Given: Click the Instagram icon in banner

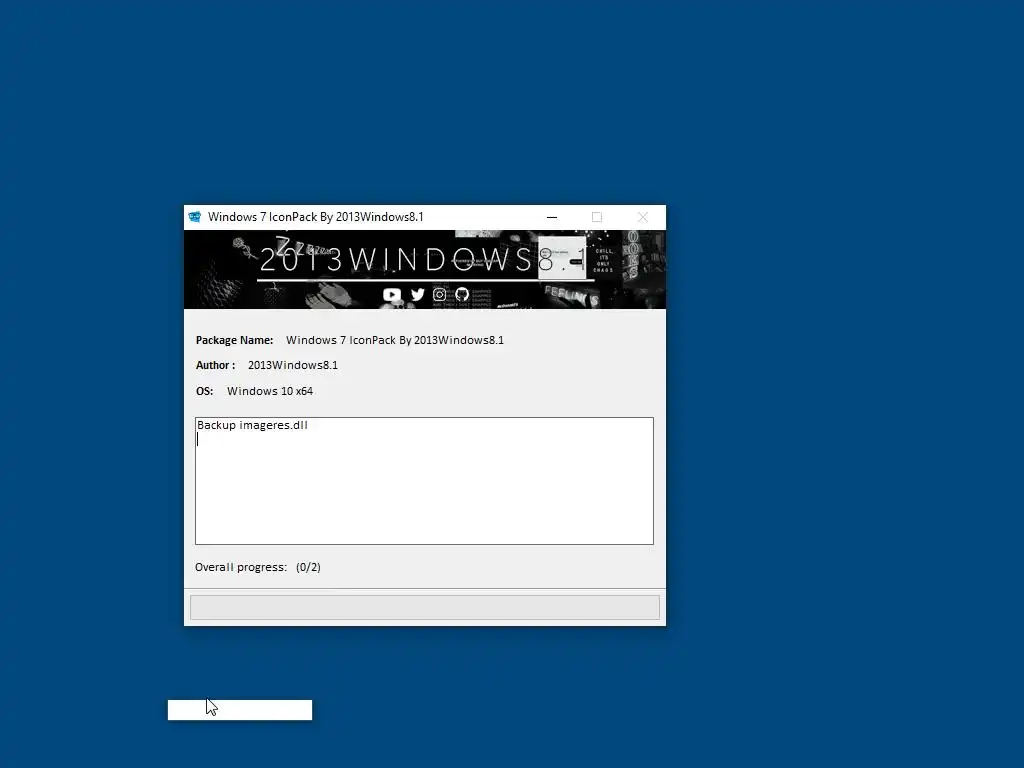Looking at the screenshot, I should point(440,295).
